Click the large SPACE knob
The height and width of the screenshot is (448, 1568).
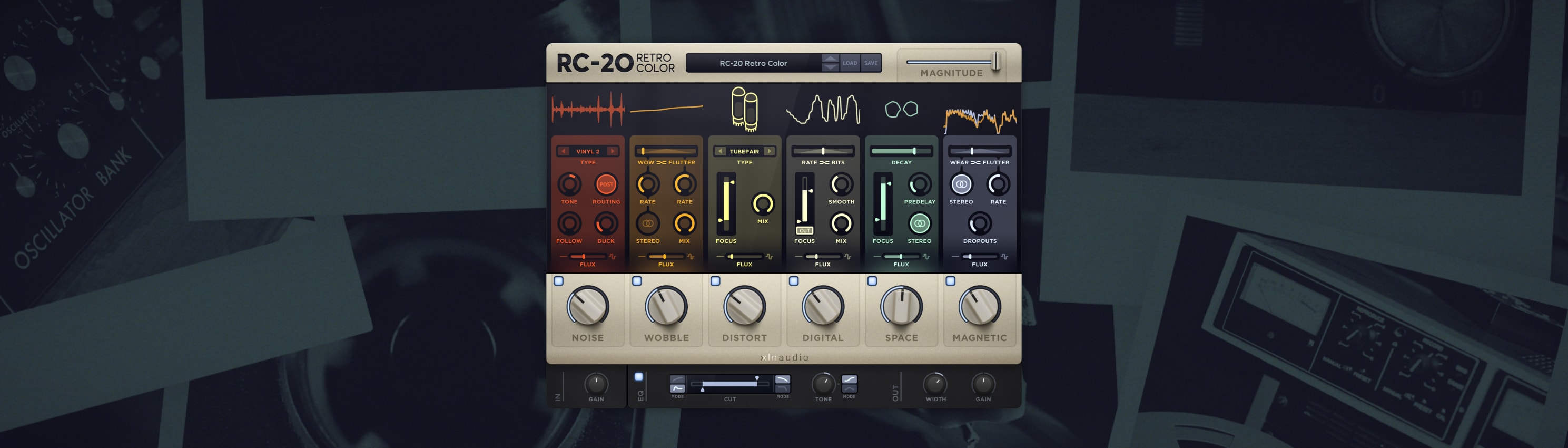tap(902, 306)
